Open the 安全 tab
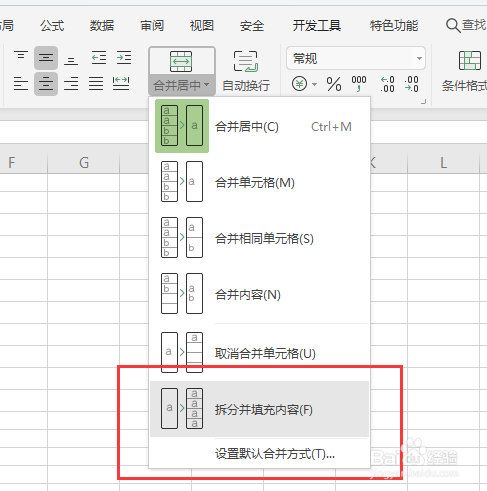The height and width of the screenshot is (491, 487). pos(252,26)
